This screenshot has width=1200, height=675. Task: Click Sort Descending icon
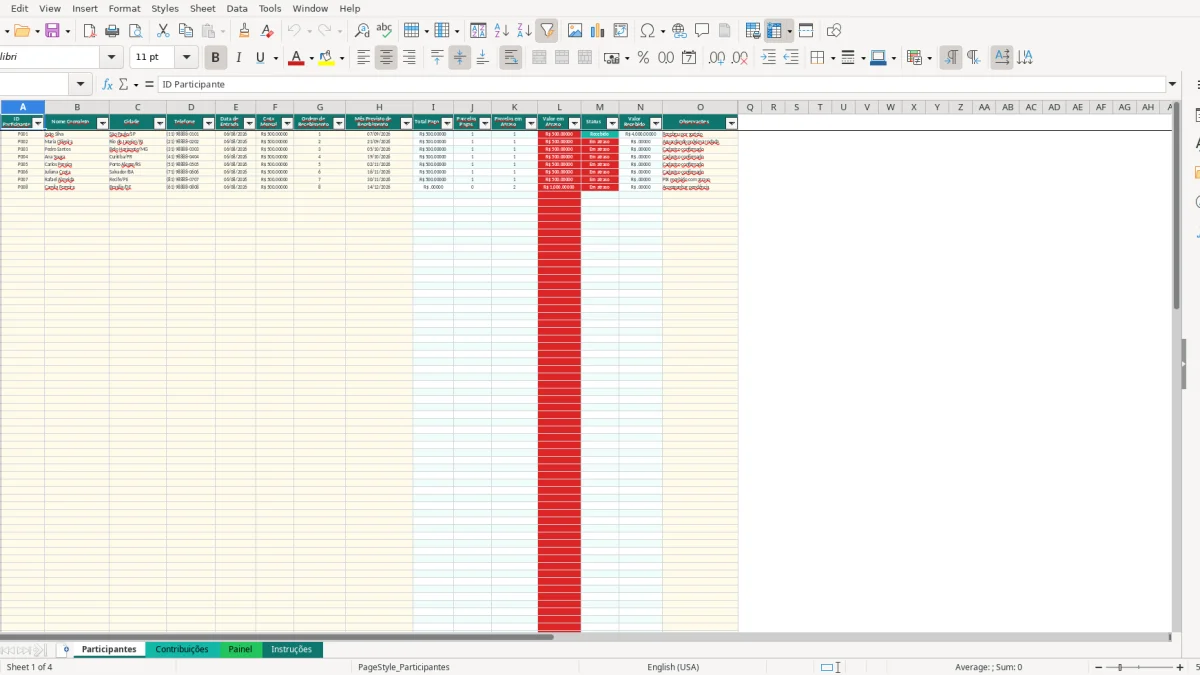click(x=524, y=31)
